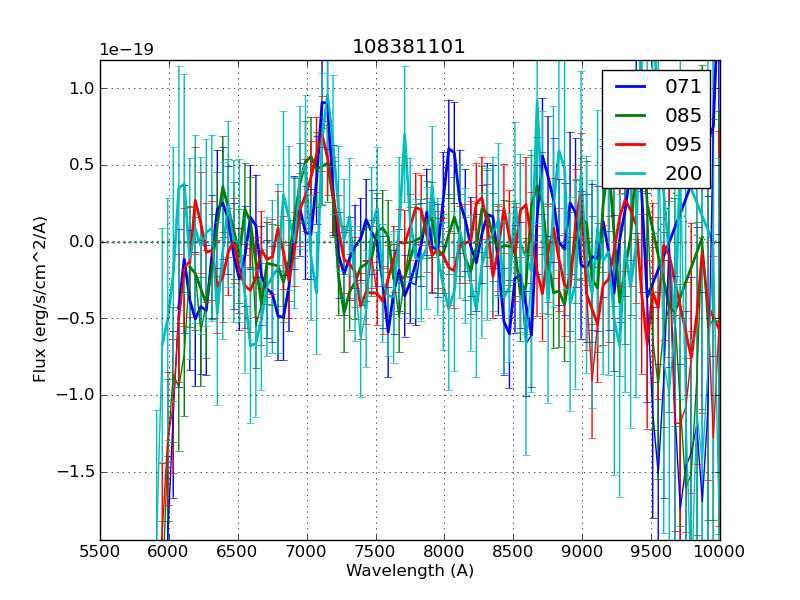This screenshot has width=800, height=600.
Task: Select the 095 legend label
Action: click(683, 145)
